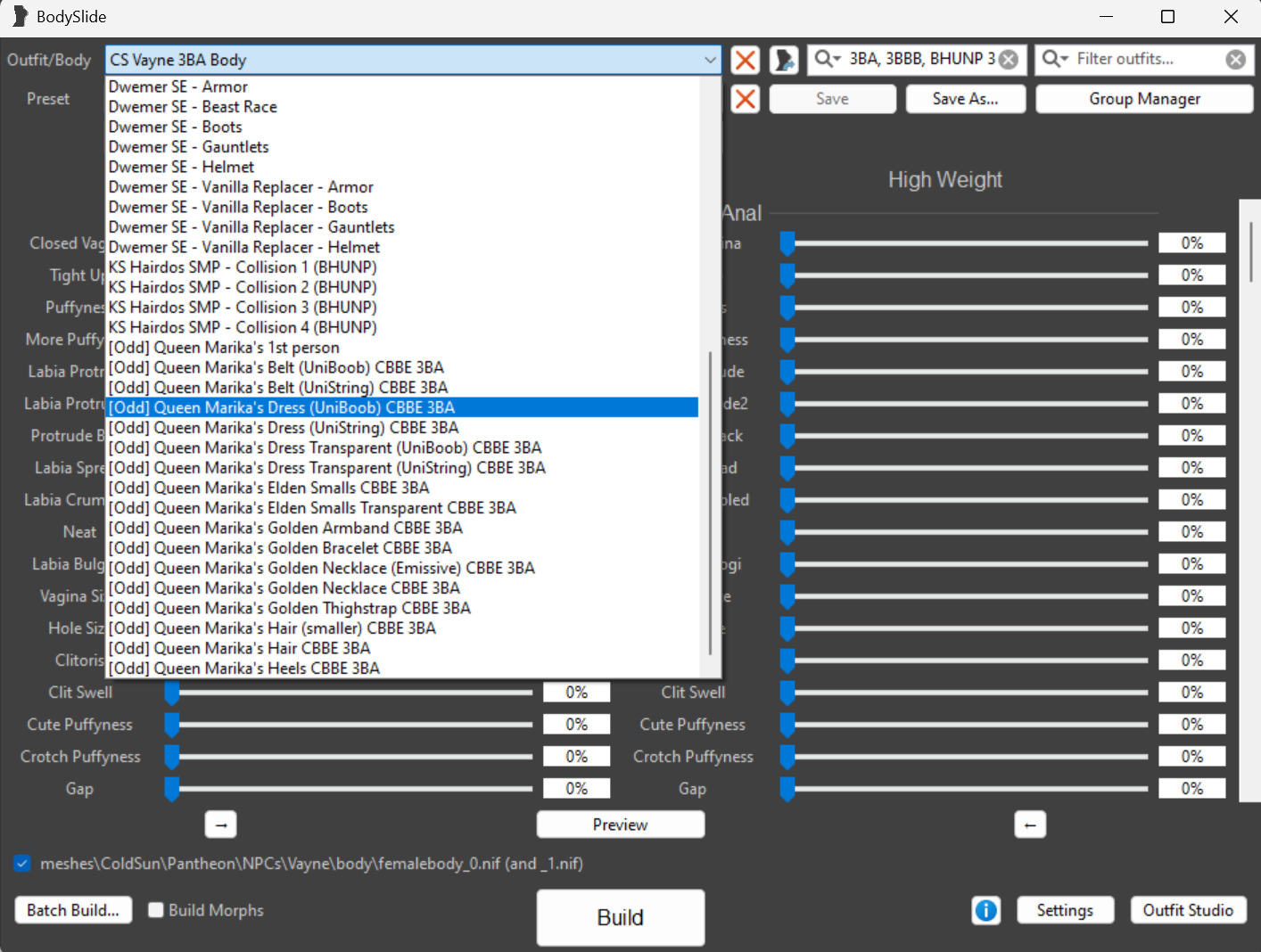This screenshot has height=952, width=1261.
Task: Choose Queen Marika's Elden Smalls Transparent
Action: point(401,508)
